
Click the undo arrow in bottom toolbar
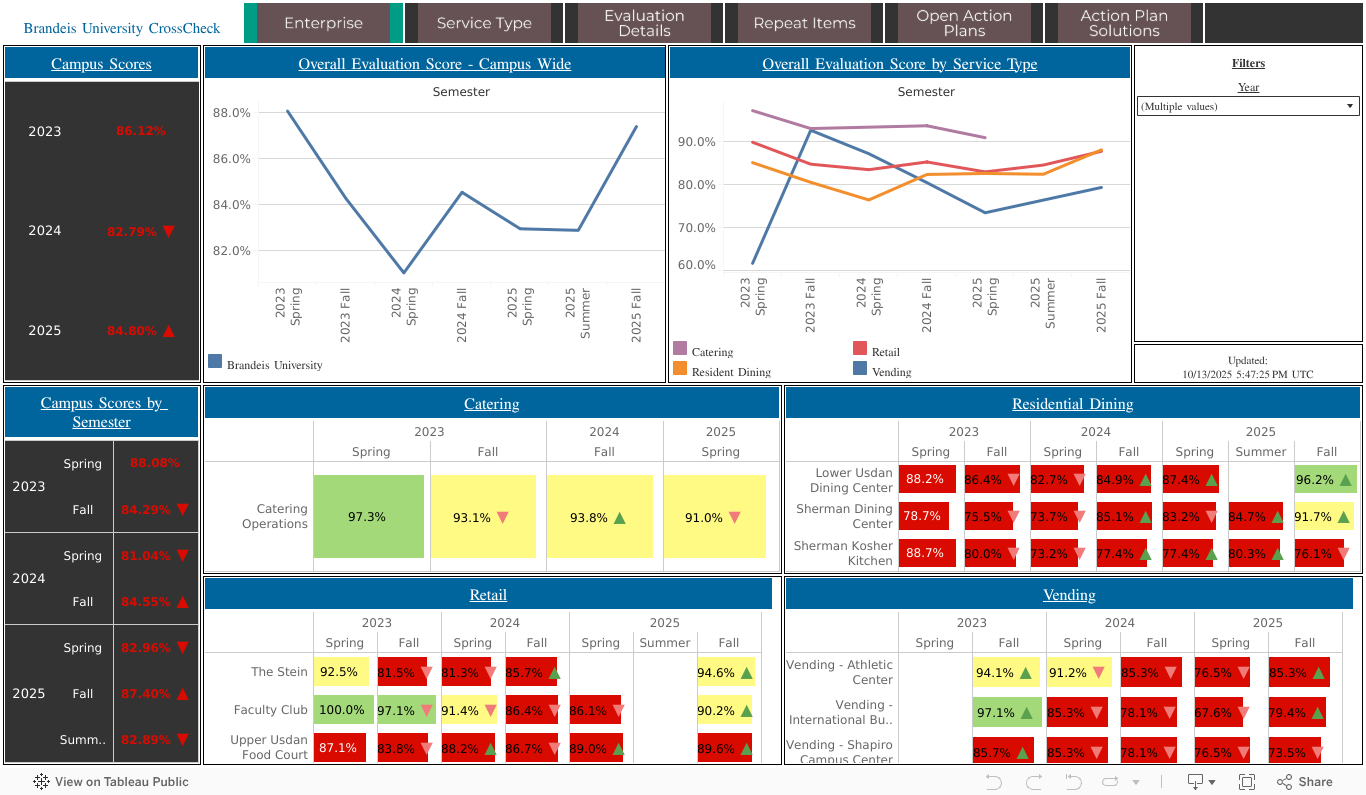[993, 782]
